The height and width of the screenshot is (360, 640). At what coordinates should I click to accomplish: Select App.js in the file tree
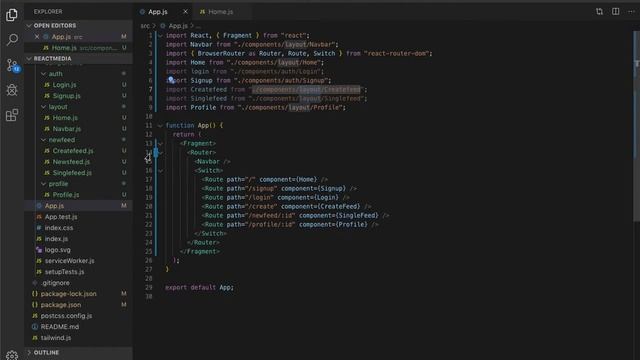[x=78, y=206]
